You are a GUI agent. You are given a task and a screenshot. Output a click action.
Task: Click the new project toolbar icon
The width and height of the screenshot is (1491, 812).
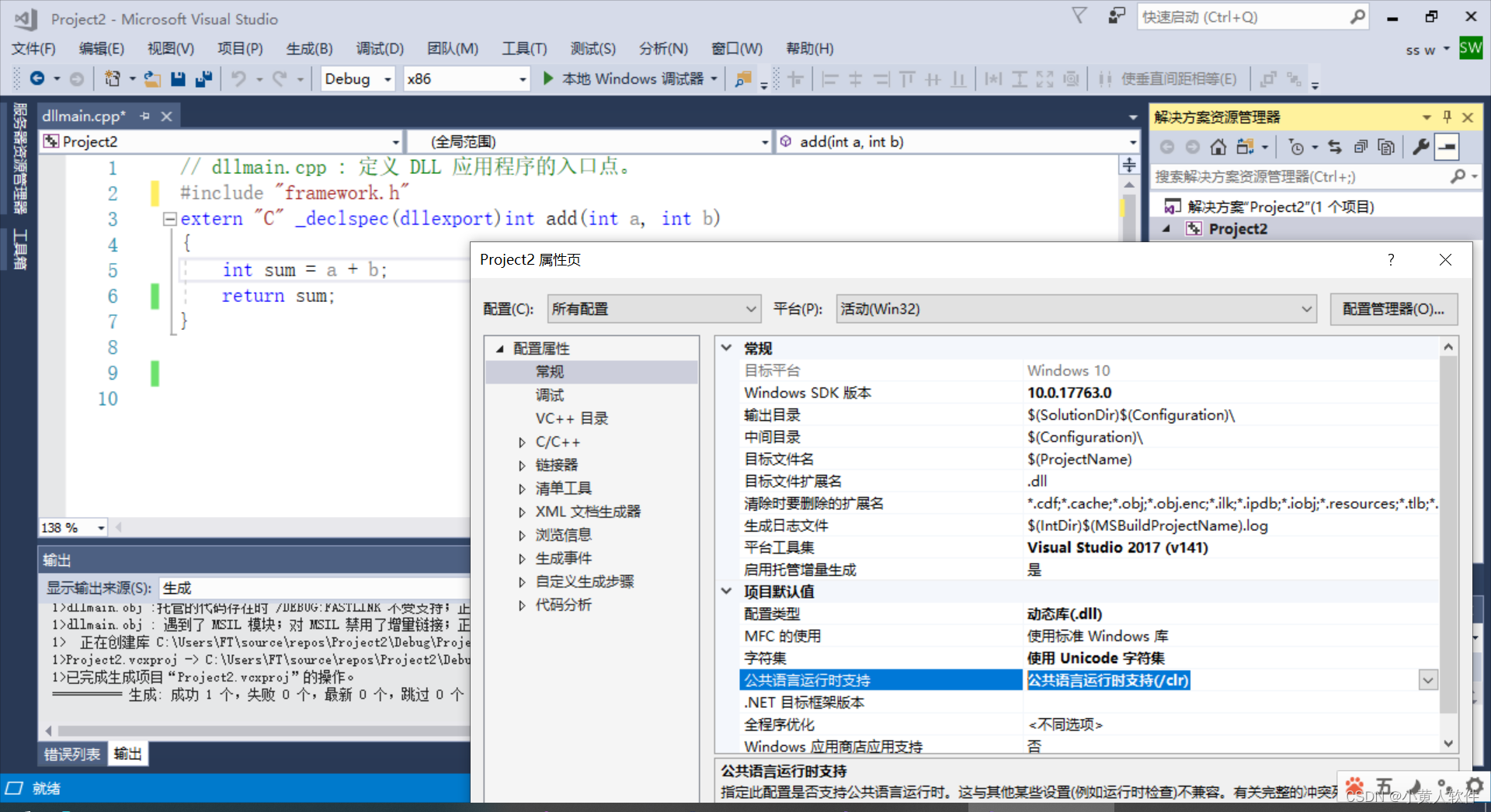113,78
